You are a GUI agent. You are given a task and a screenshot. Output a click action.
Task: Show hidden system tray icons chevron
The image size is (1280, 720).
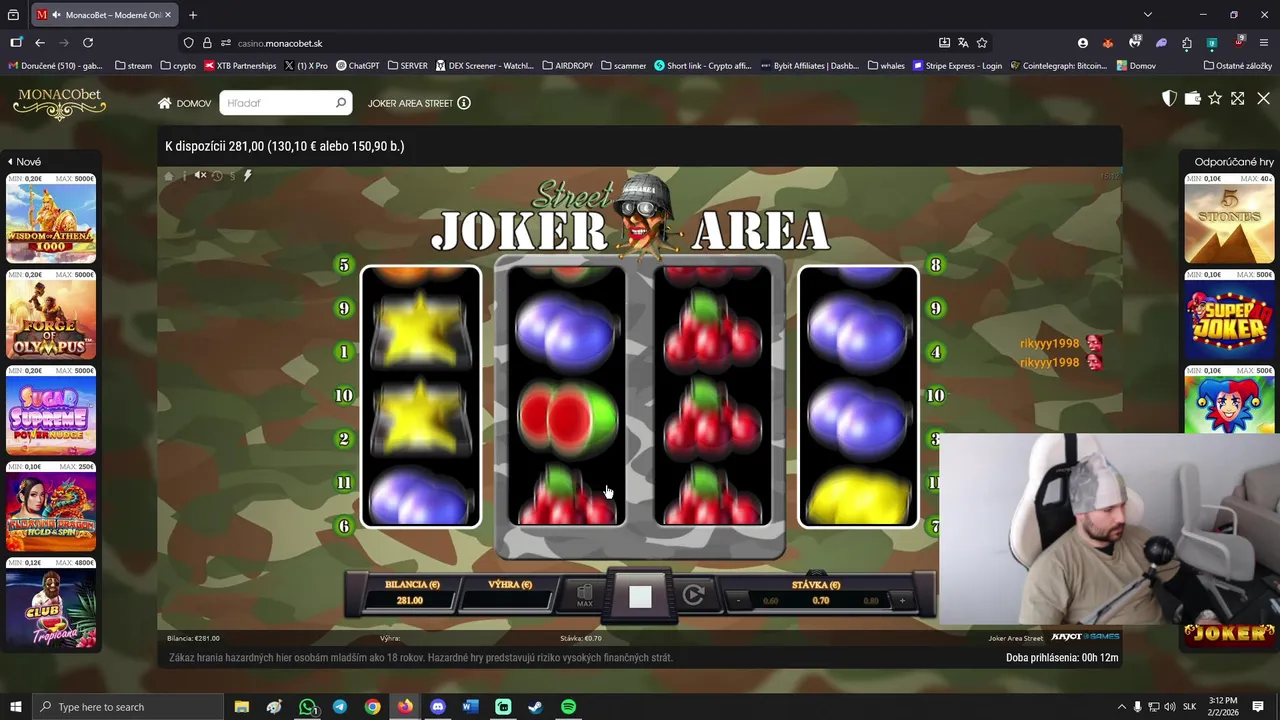[1121, 707]
